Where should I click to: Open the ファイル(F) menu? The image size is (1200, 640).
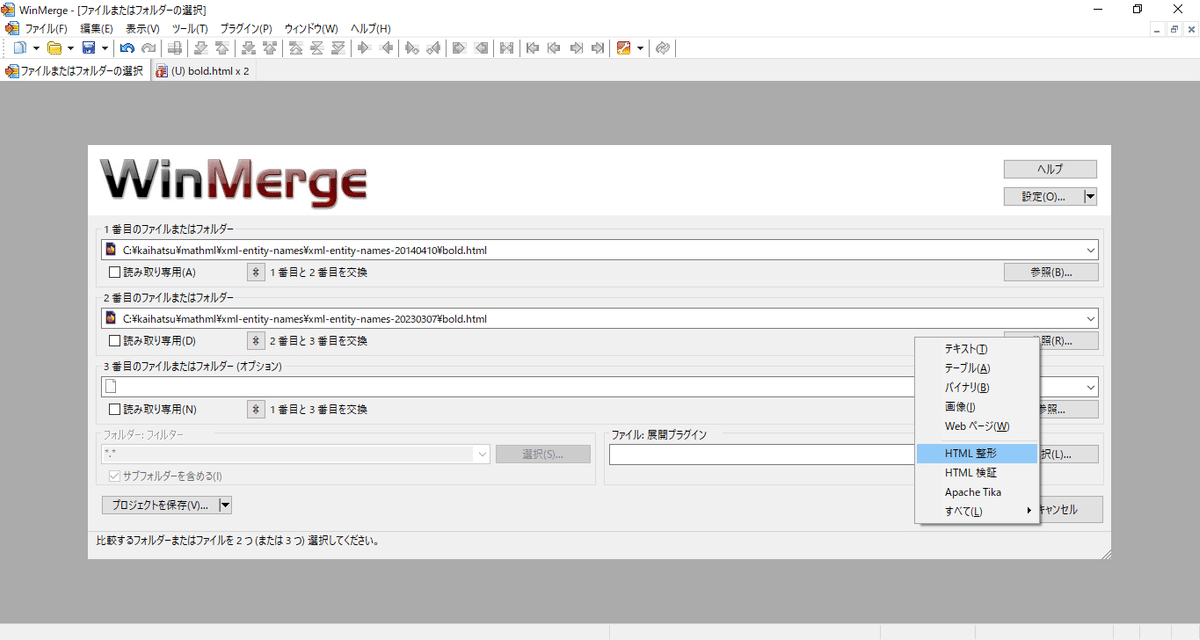tap(45, 28)
